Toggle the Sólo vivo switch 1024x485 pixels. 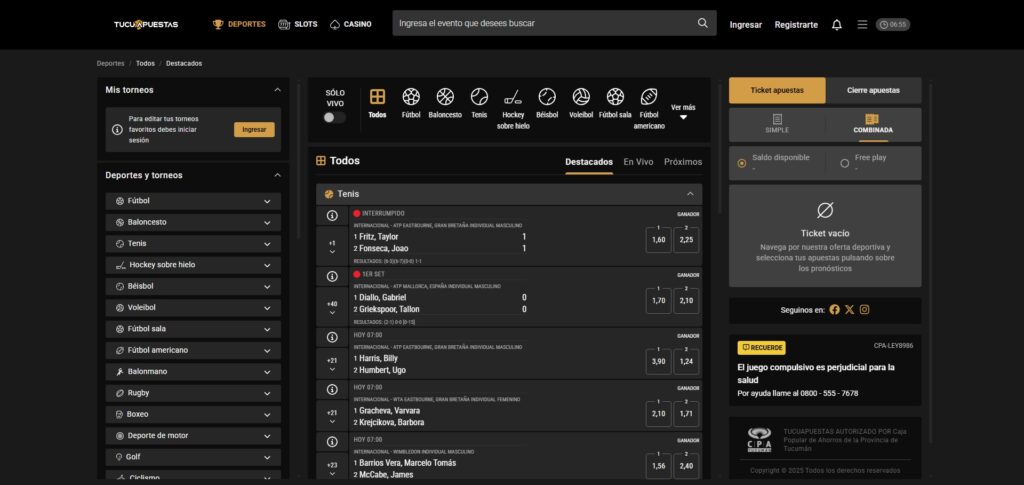(x=334, y=117)
